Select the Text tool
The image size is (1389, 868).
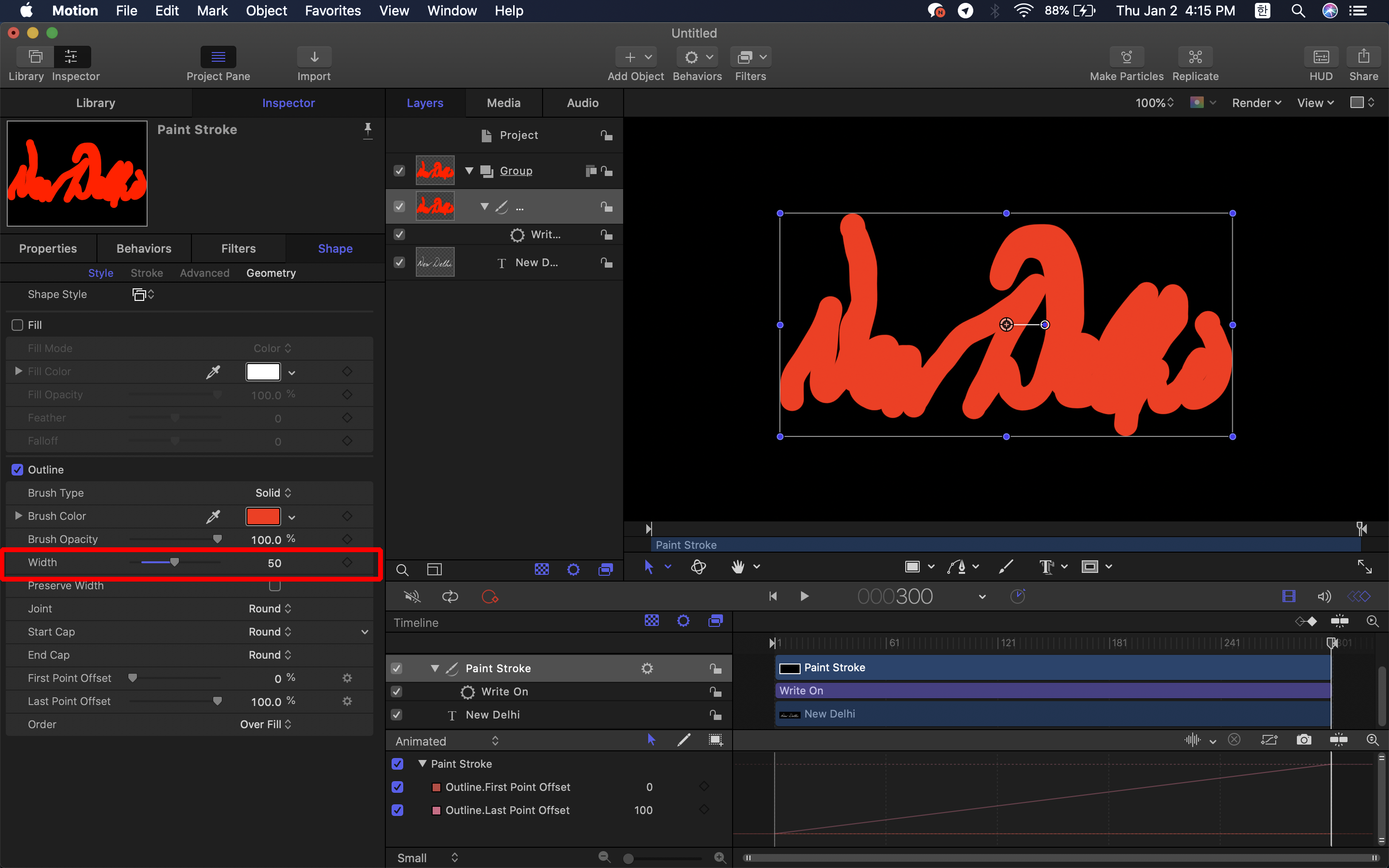1047,567
